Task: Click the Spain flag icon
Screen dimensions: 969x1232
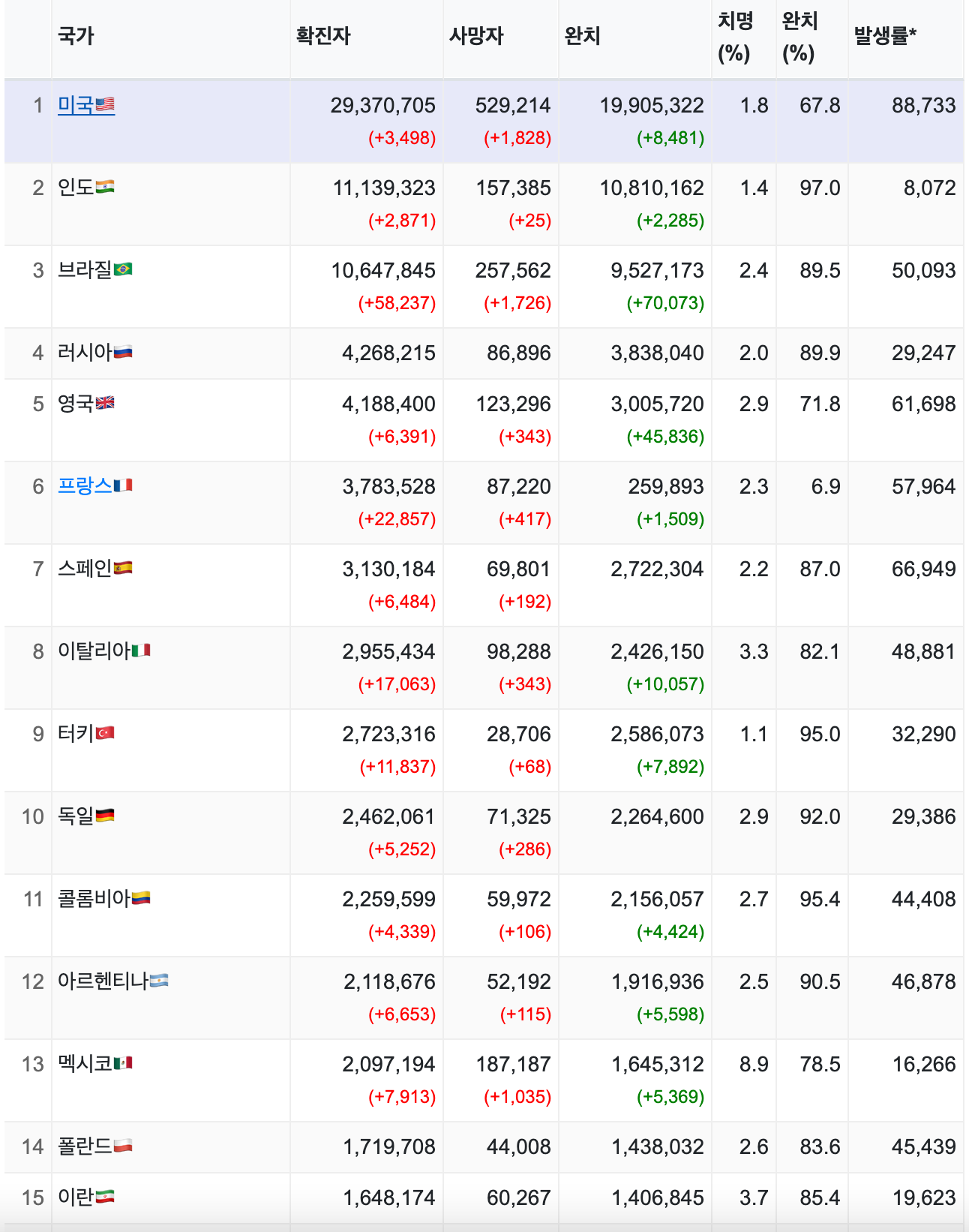Action: 123,568
